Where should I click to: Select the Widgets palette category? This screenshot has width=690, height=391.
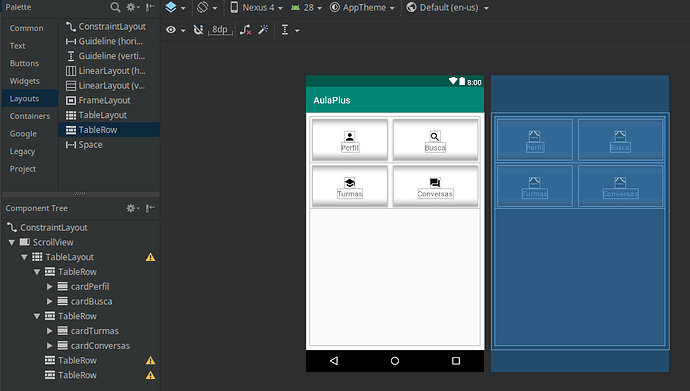coord(25,81)
